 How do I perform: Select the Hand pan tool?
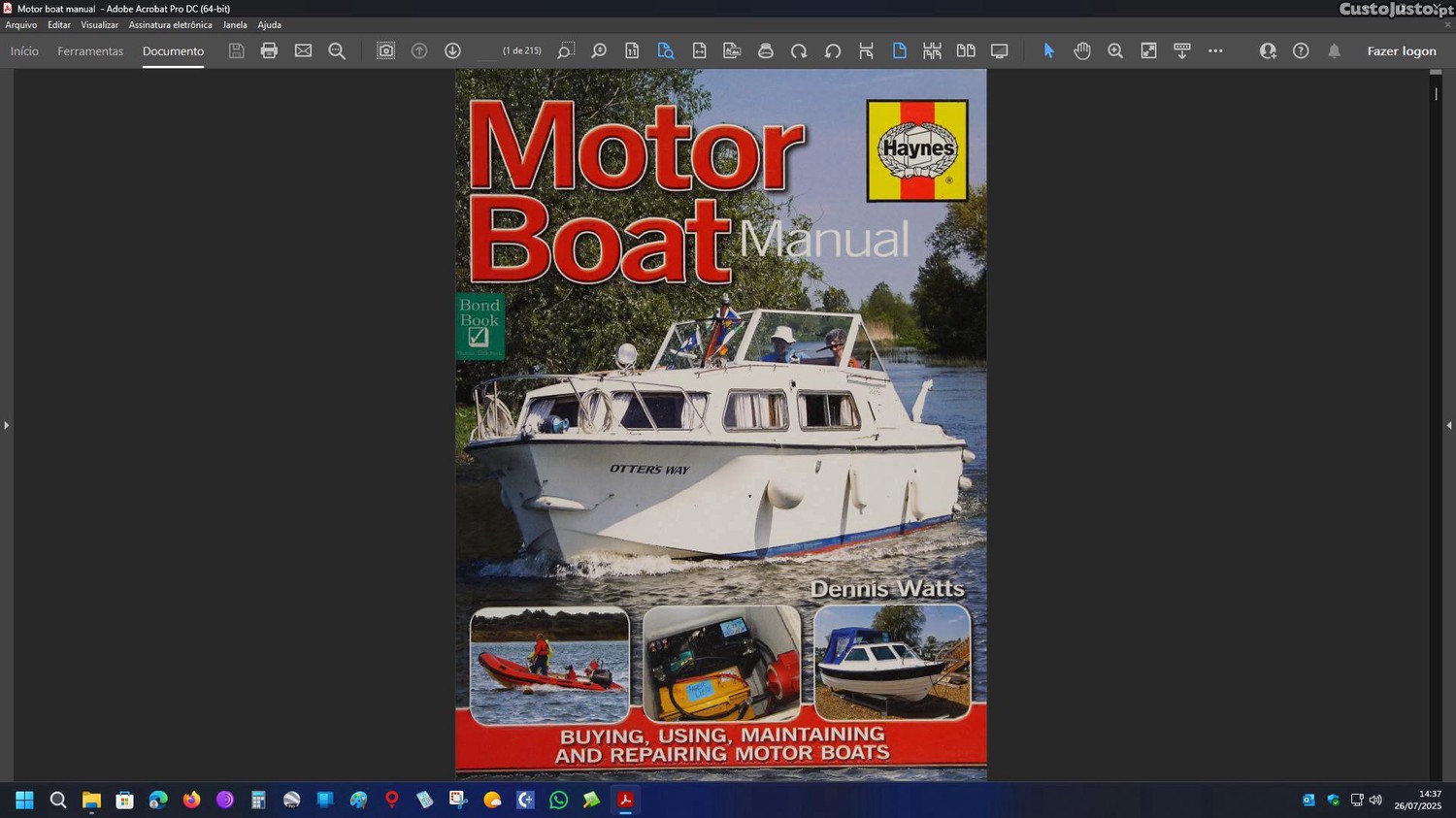(x=1081, y=50)
